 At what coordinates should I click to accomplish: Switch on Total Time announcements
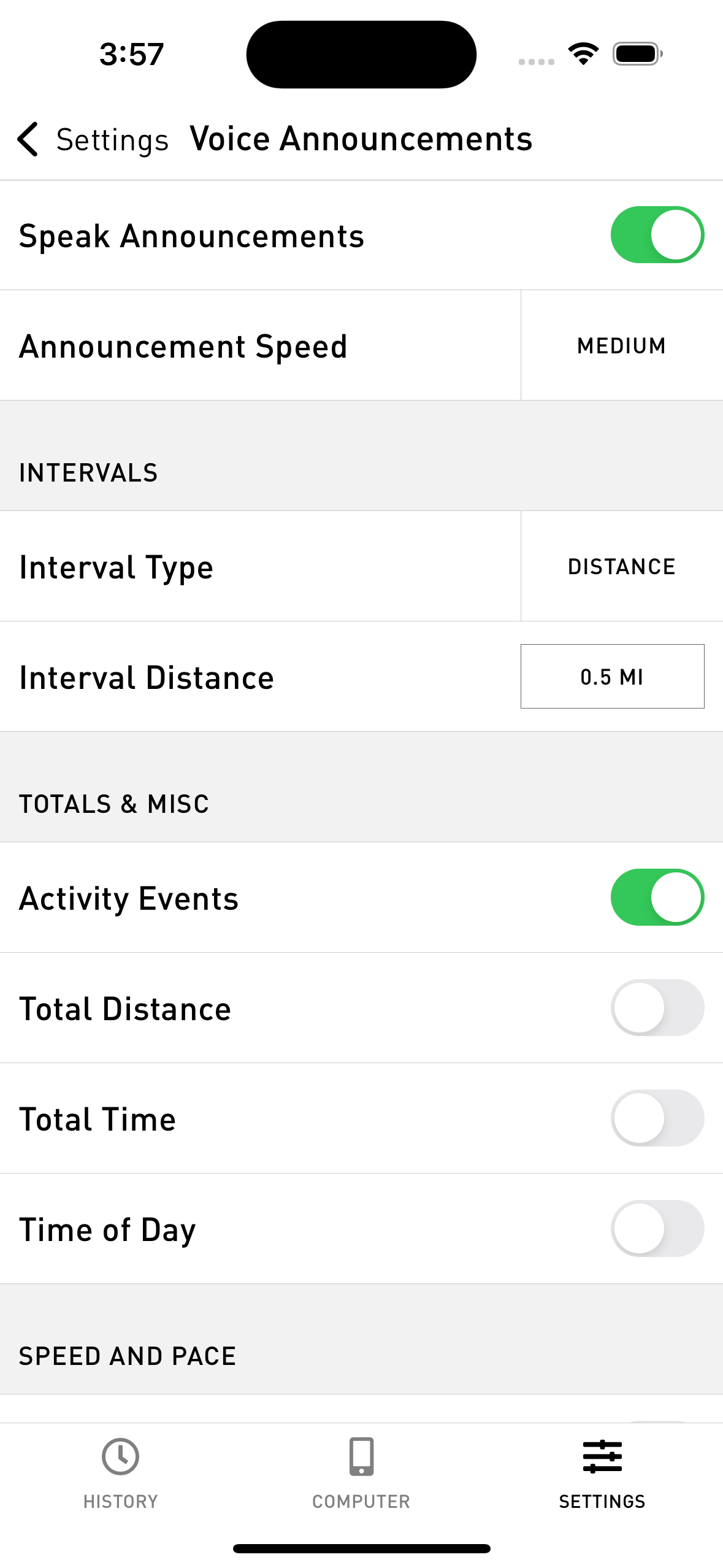(657, 1118)
